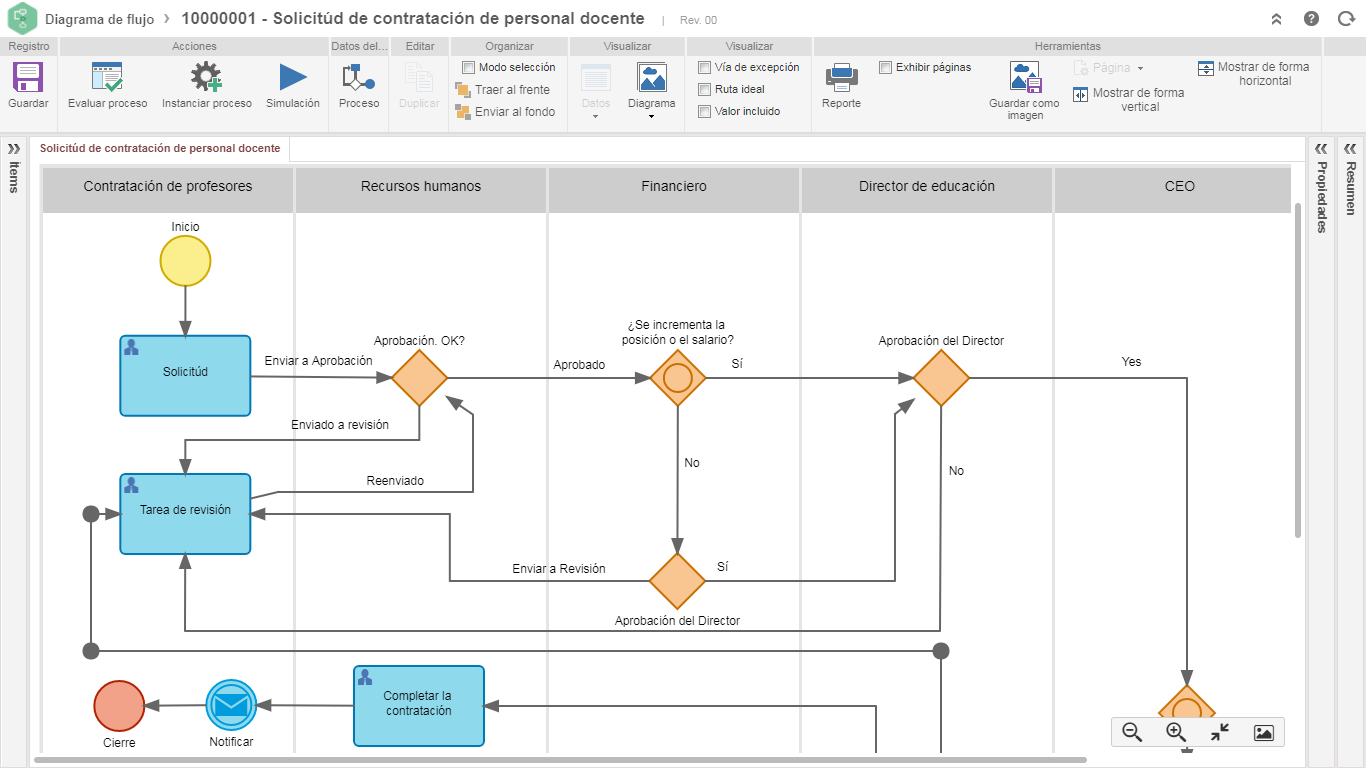The image size is (1366, 768).
Task: Click the Yes connector label
Action: (1131, 362)
